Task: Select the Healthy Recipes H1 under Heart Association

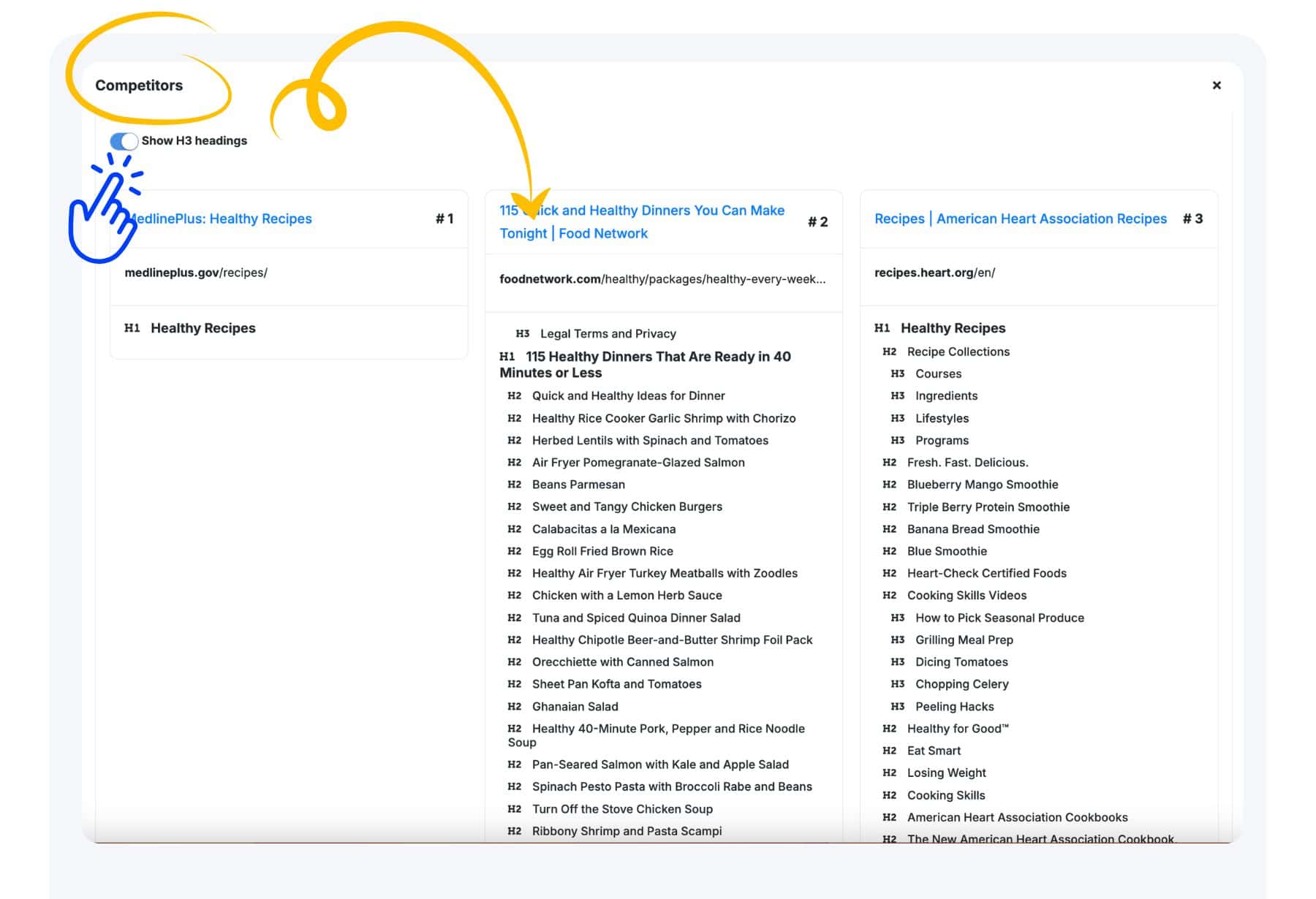Action: pyautogui.click(x=953, y=328)
